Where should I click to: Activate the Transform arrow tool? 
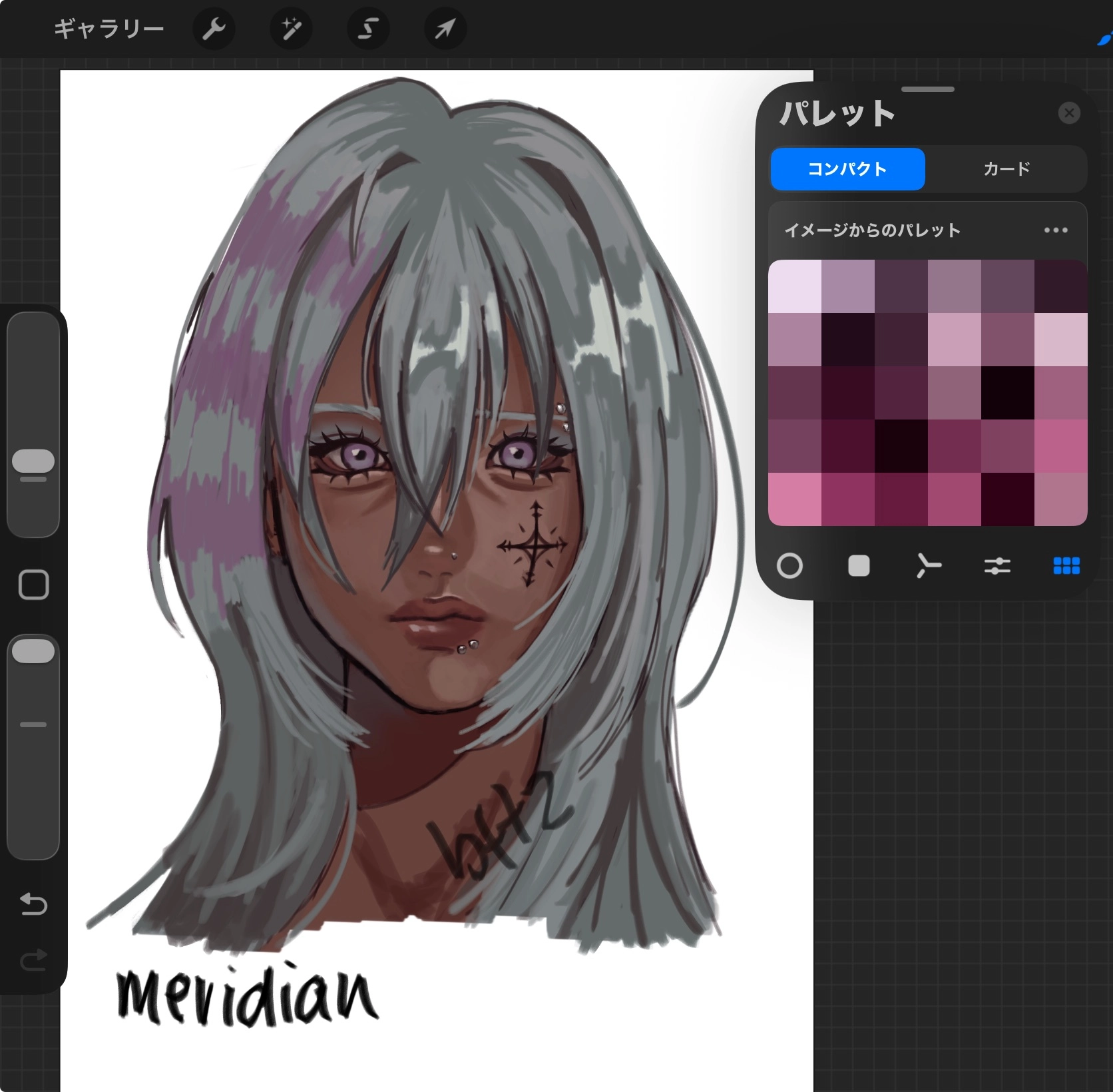445,29
